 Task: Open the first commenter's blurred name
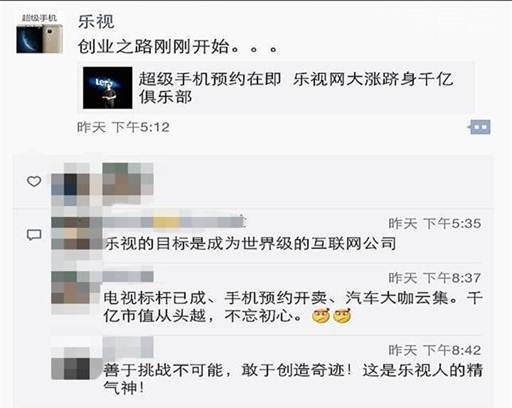pos(173,222)
